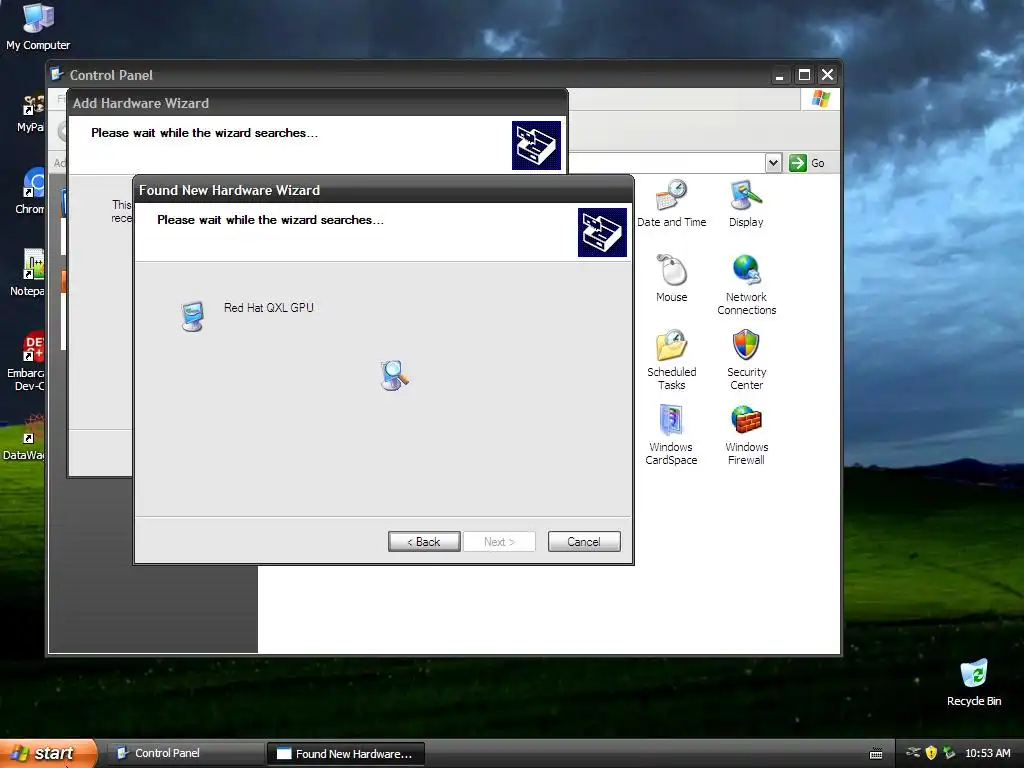Open the Display settings icon
Screen dimensions: 1024x768
click(x=746, y=203)
